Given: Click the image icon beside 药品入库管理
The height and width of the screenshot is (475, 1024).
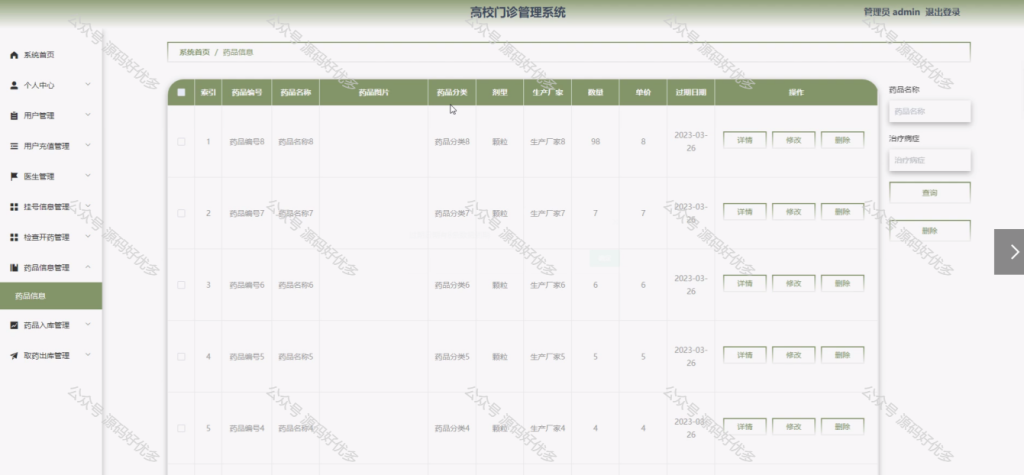Looking at the screenshot, I should [x=14, y=325].
